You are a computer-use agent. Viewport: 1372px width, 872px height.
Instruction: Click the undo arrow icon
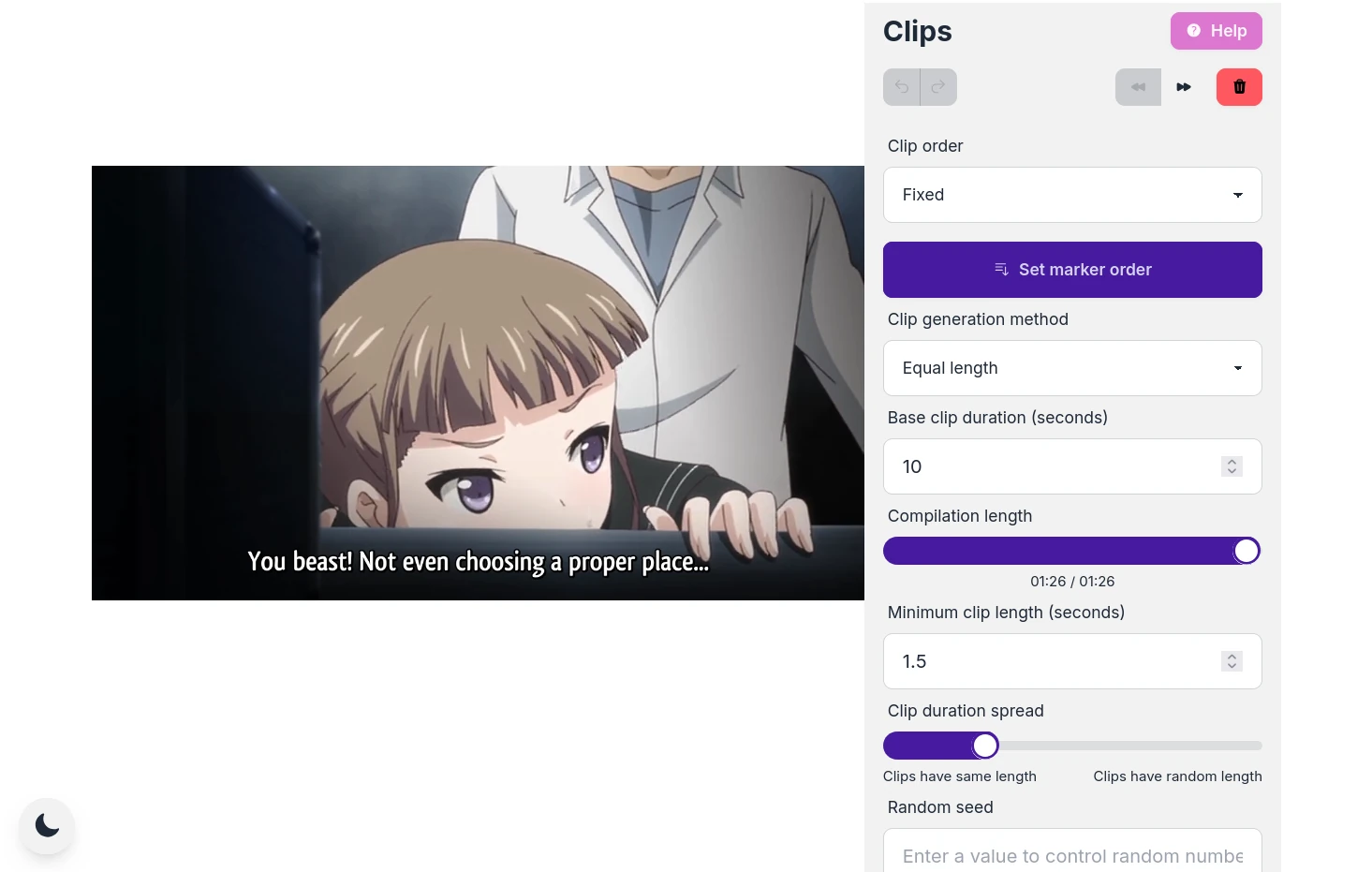pyautogui.click(x=902, y=87)
